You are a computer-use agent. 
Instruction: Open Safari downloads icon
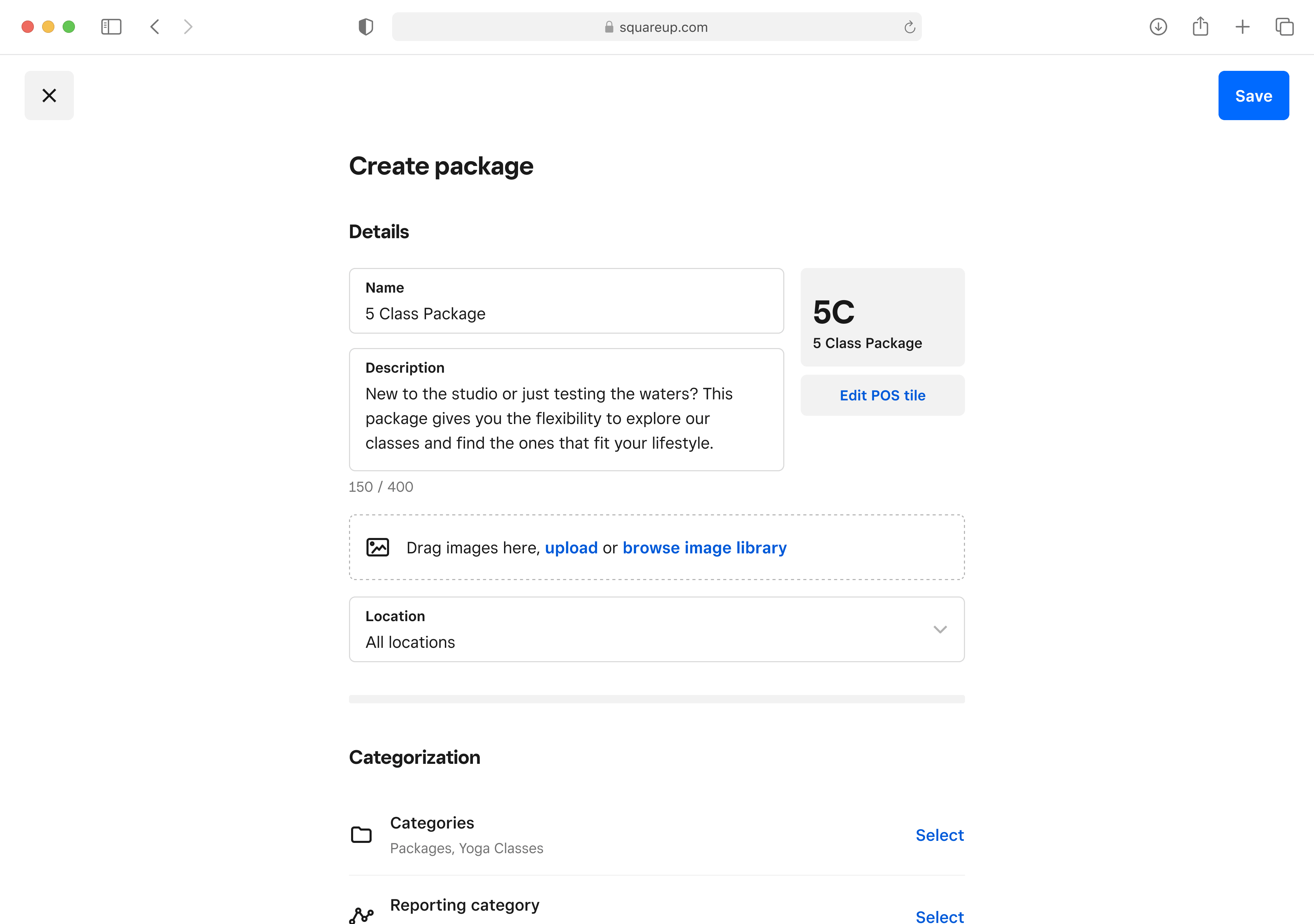(1158, 27)
